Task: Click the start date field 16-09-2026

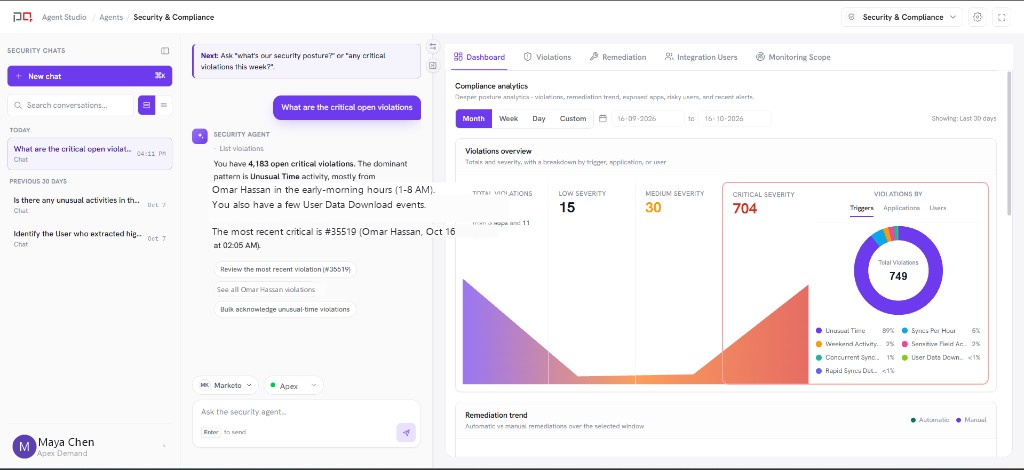Action: pyautogui.click(x=647, y=119)
